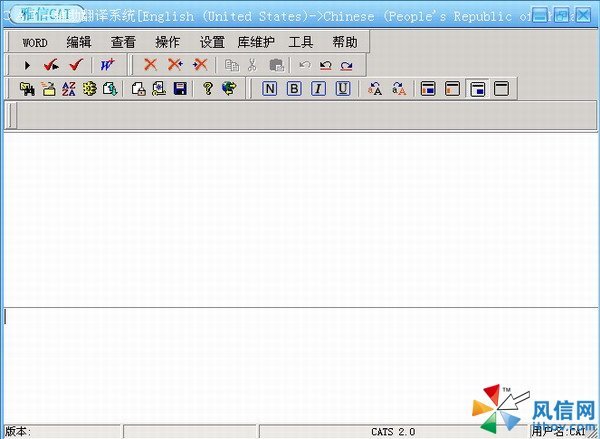
Task: Open the 查看 menu
Action: (123, 42)
